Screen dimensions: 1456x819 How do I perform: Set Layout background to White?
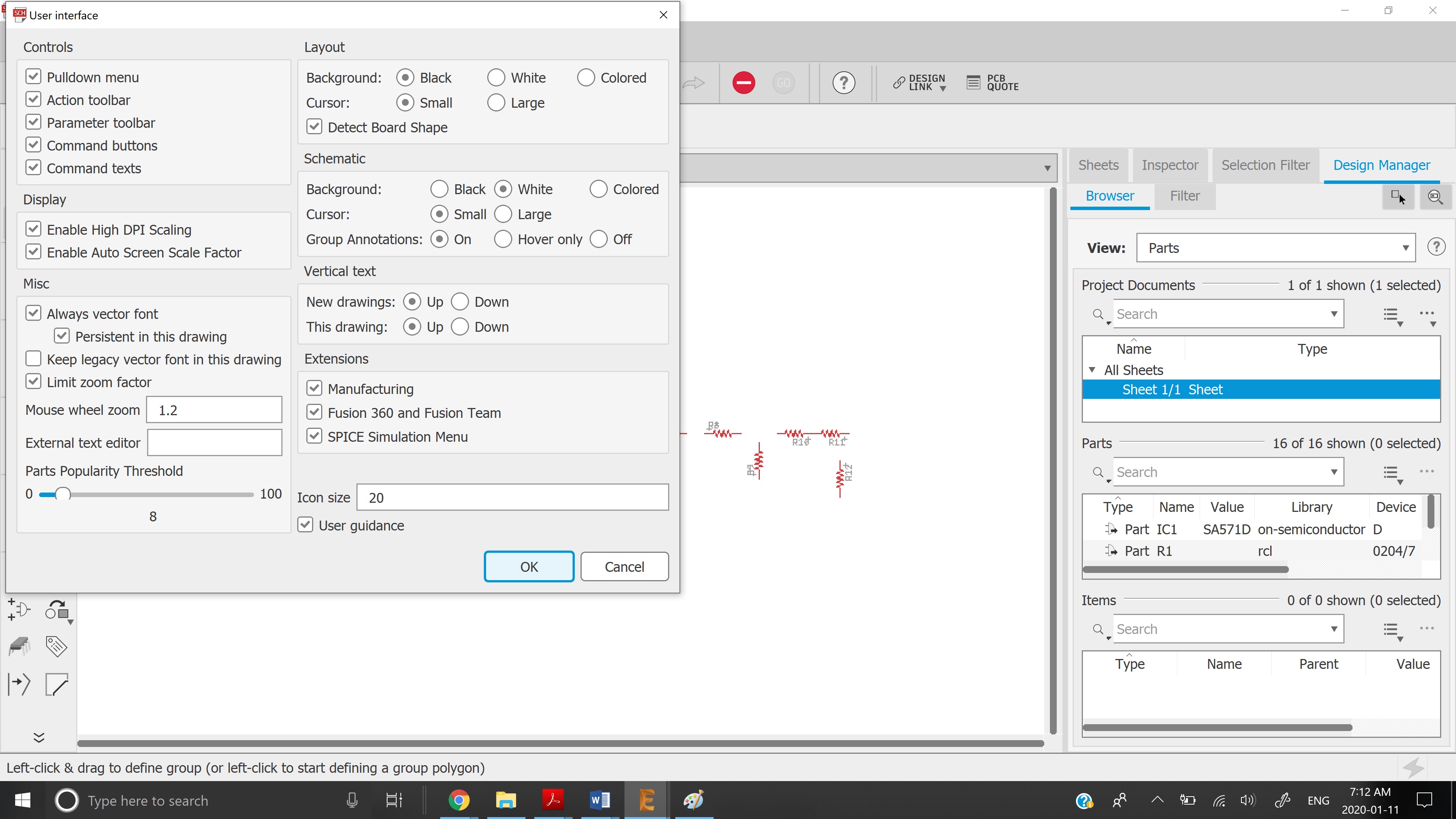pyautogui.click(x=496, y=77)
